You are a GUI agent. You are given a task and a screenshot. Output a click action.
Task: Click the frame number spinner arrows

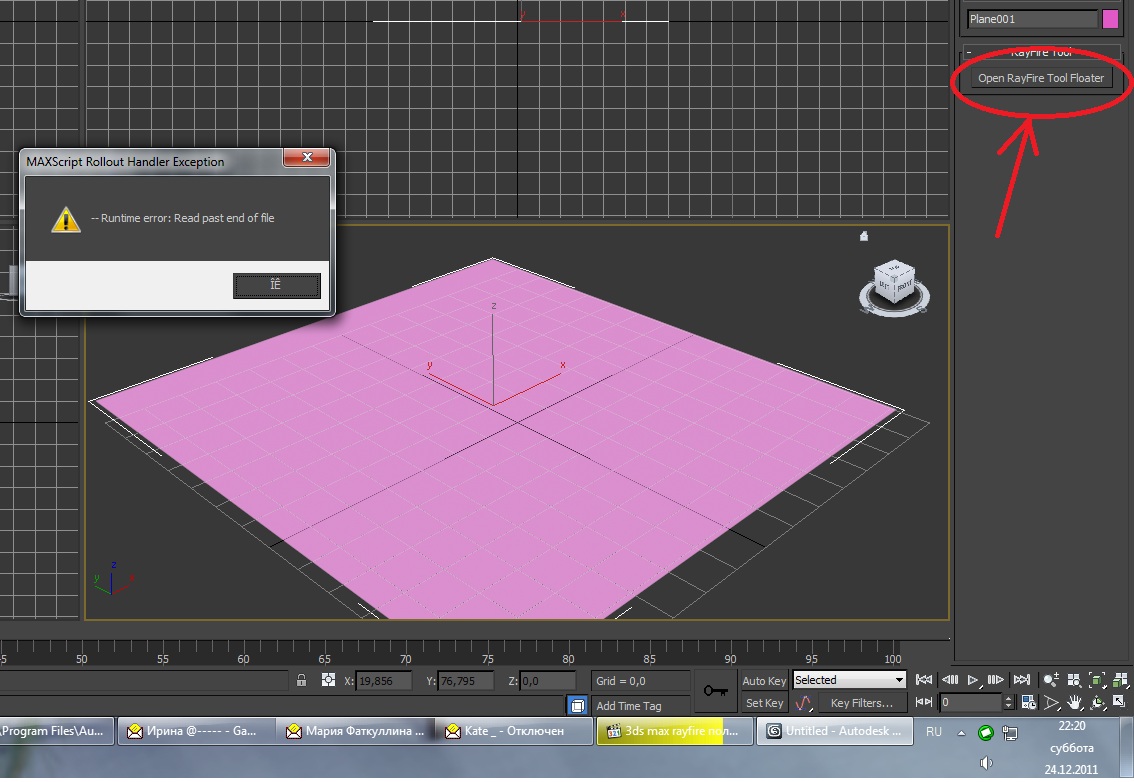pos(1008,702)
